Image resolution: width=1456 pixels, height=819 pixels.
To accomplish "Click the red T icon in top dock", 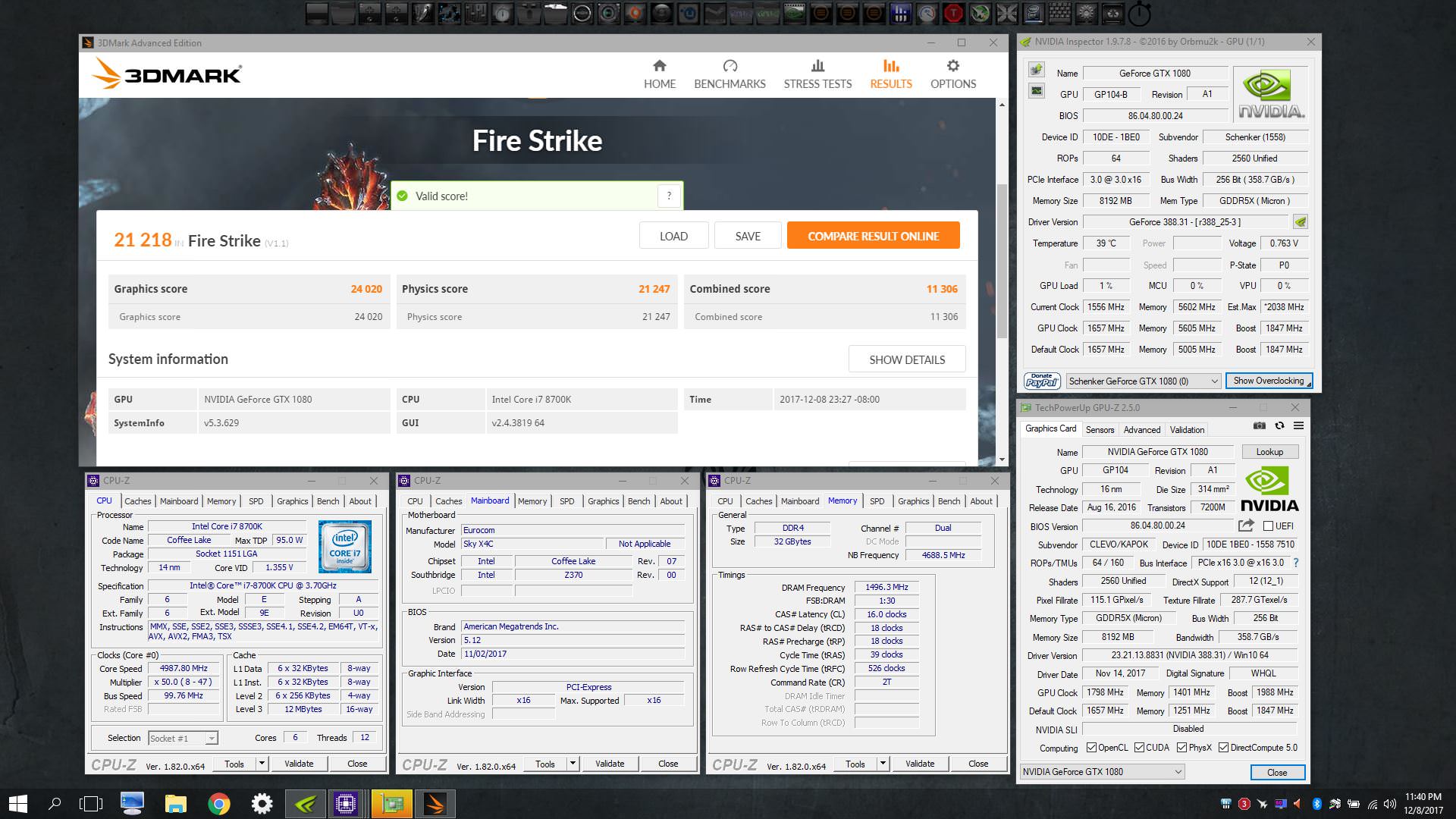I will (x=953, y=13).
